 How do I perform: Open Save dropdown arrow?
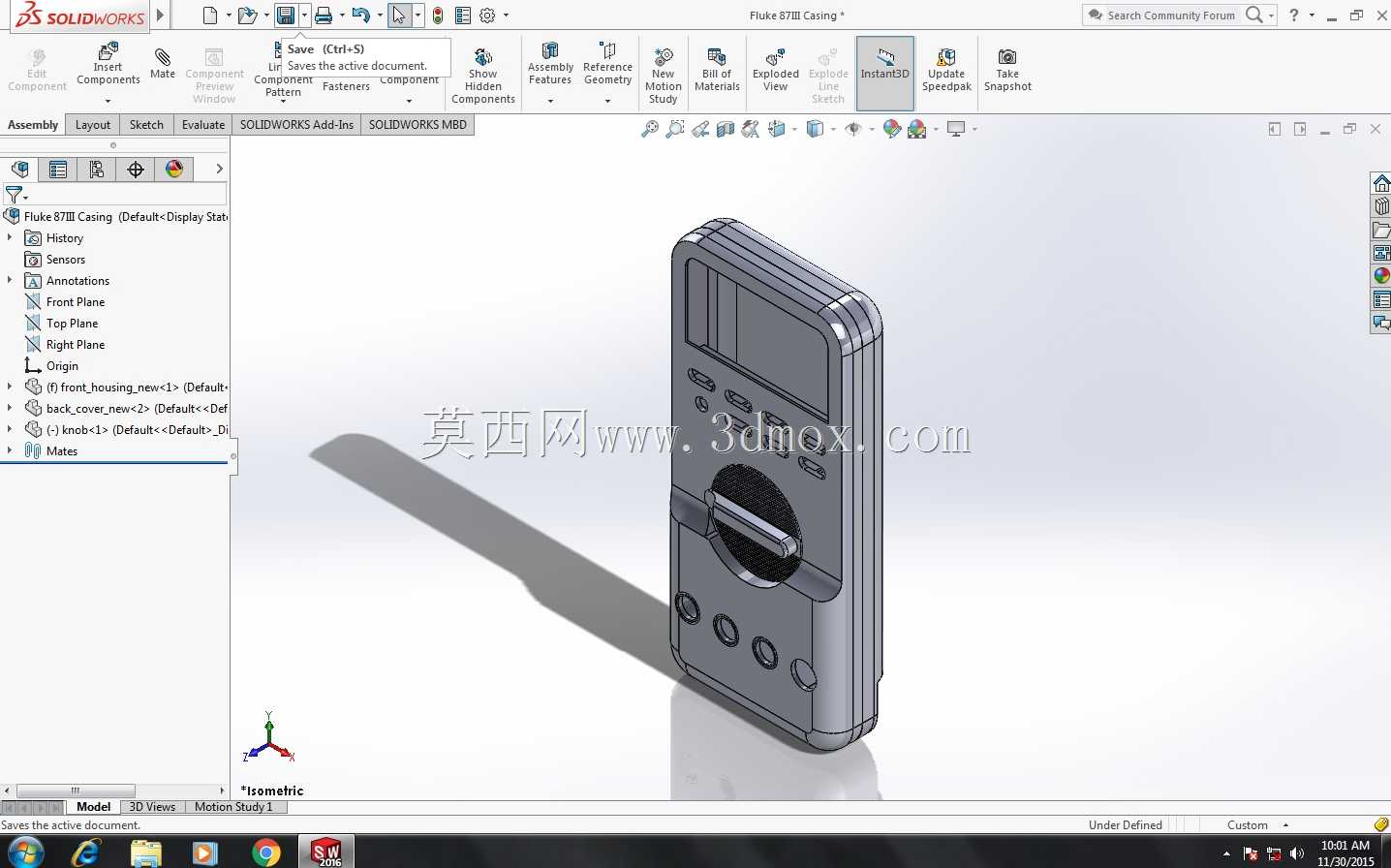click(304, 15)
